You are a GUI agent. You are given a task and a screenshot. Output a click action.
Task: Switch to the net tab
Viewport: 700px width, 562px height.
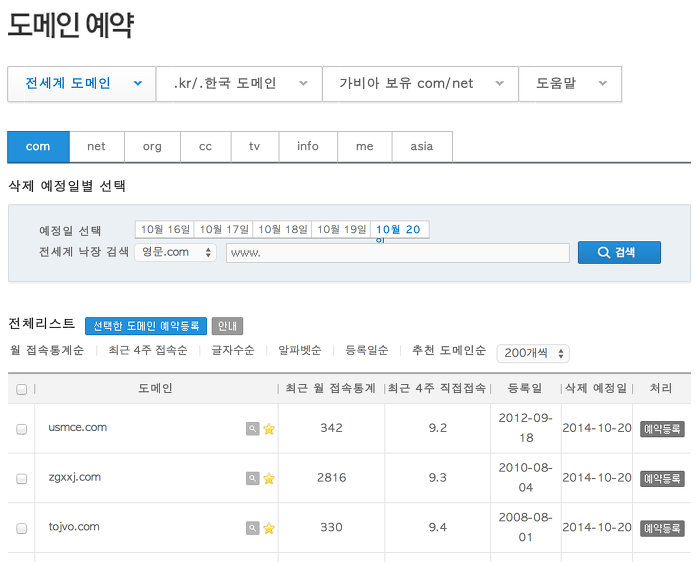[x=97, y=146]
